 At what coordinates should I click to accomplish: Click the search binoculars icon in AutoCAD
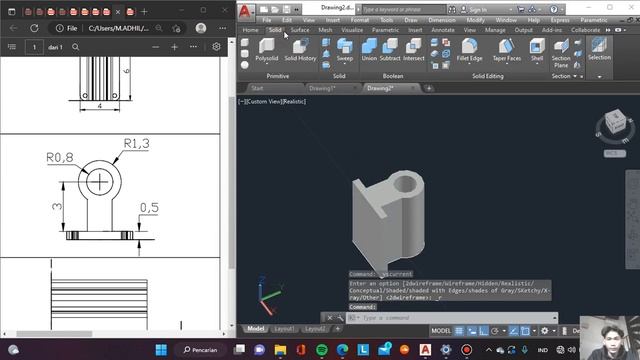[452, 9]
